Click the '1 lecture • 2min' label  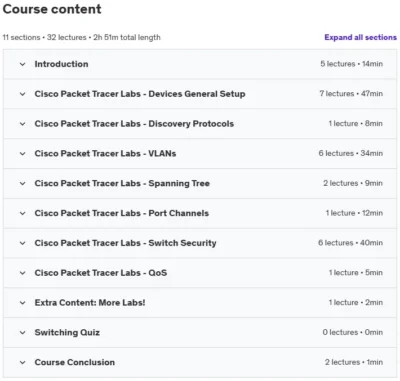point(356,303)
